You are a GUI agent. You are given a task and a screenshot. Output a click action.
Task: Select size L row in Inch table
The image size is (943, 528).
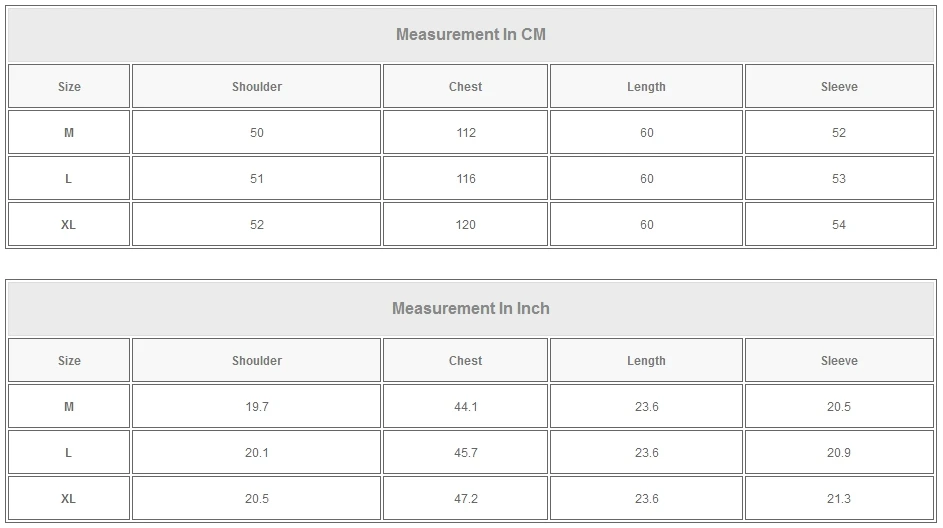click(x=69, y=453)
